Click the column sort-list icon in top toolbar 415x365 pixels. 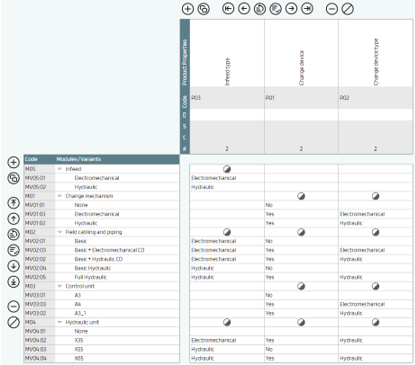click(x=276, y=9)
